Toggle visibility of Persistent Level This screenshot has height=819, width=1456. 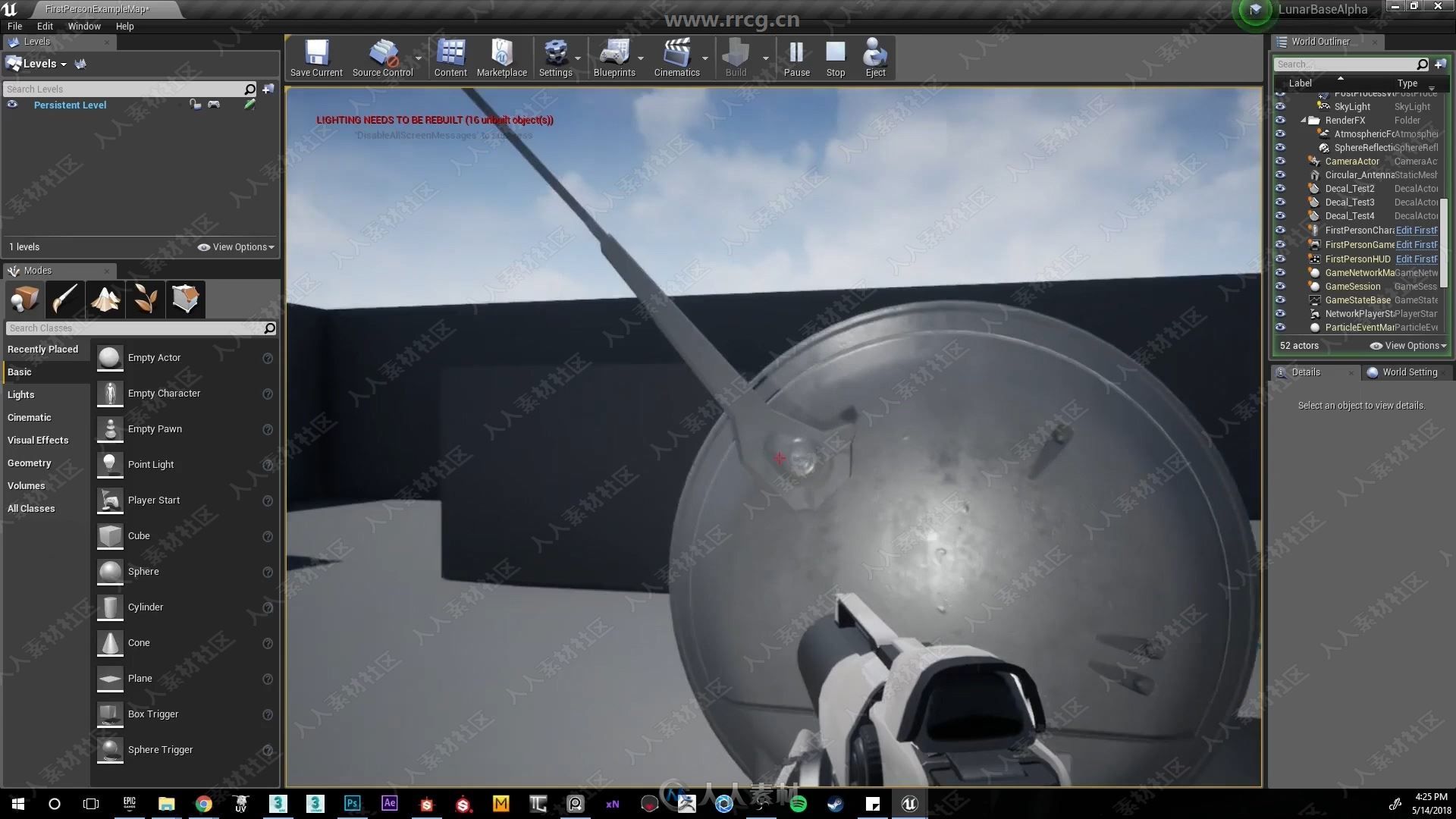12,105
